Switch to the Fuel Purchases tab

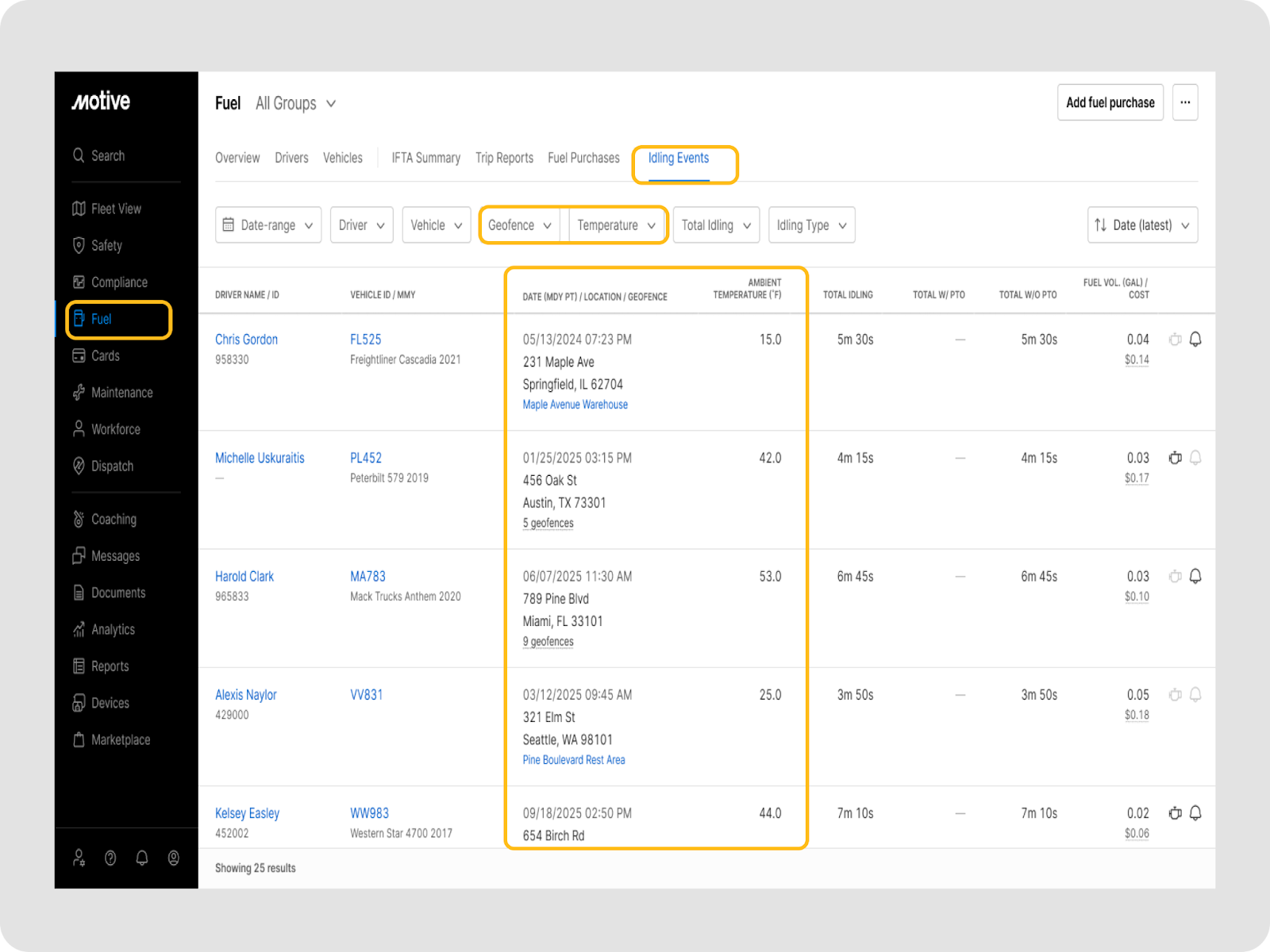point(583,158)
